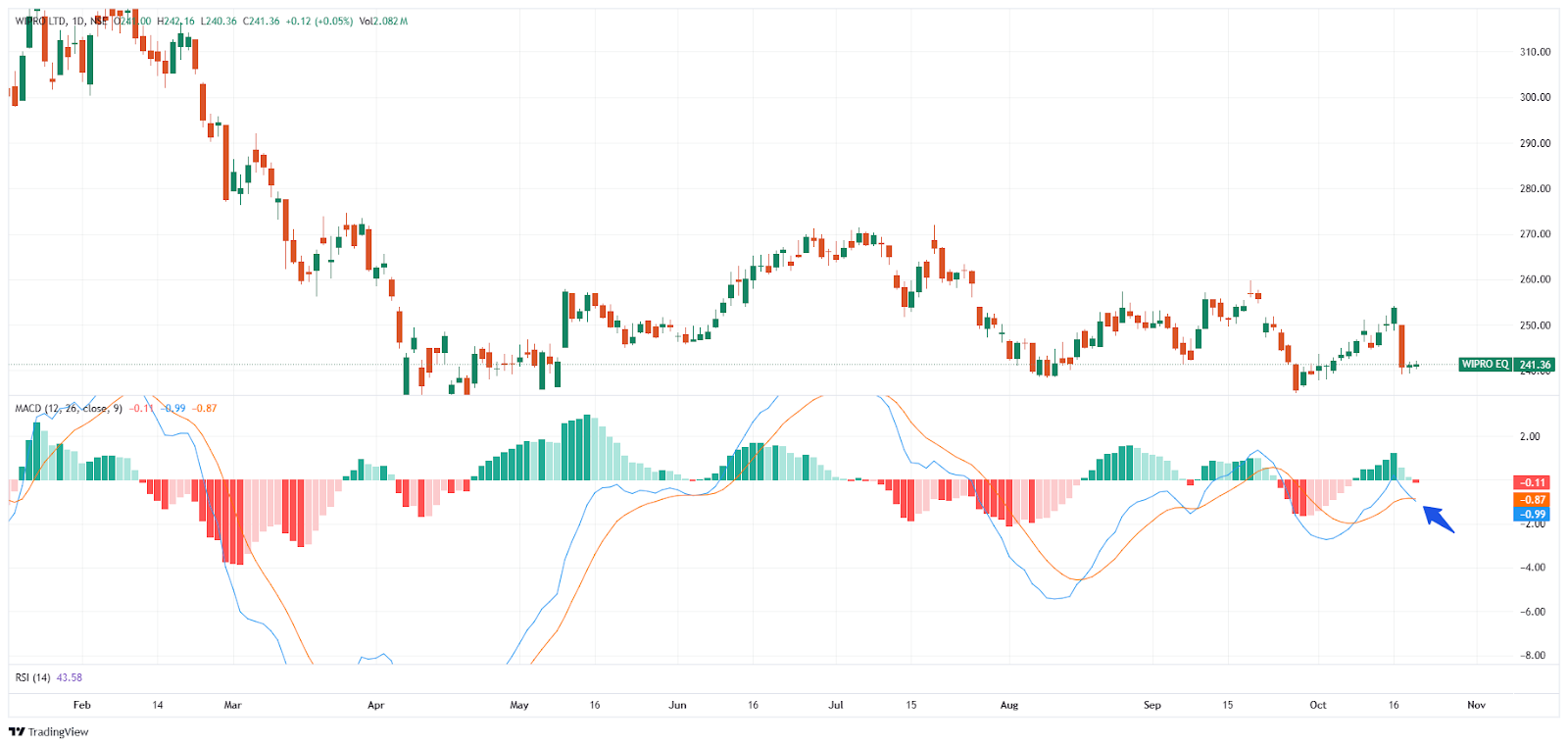Click the 310.00 price axis label
1568x747 pixels.
[1535, 52]
